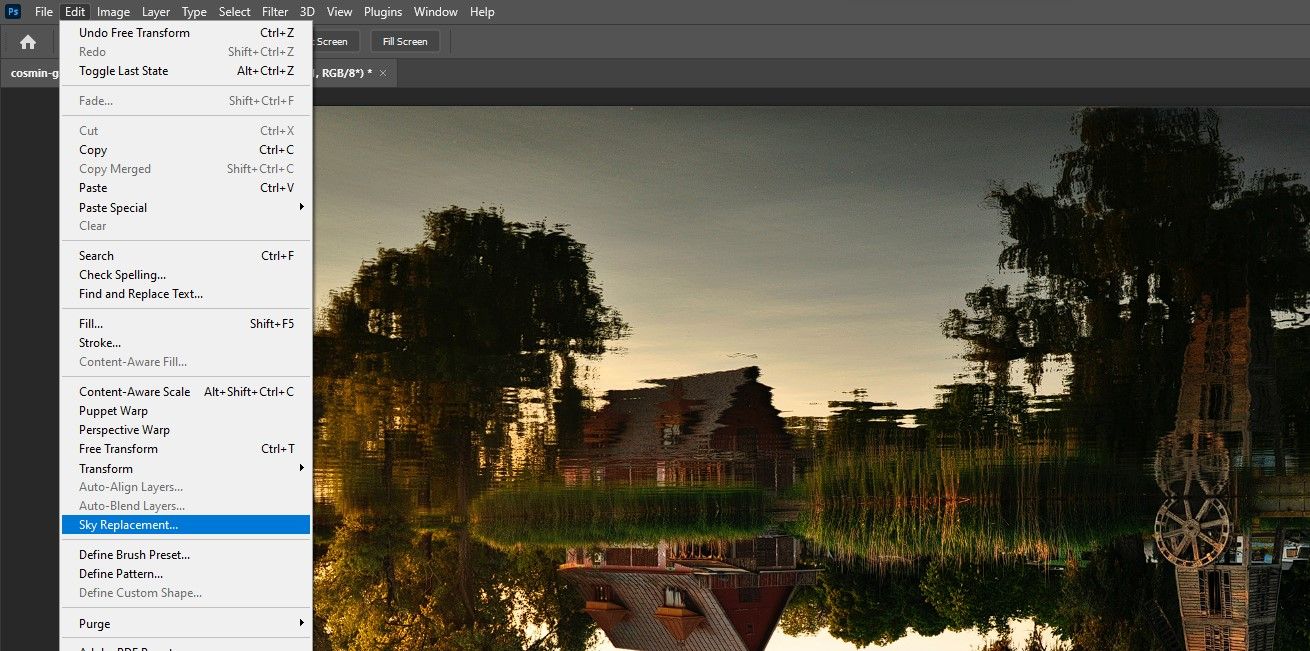The height and width of the screenshot is (651, 1310).
Task: Open the Plugins menu
Action: [x=383, y=12]
